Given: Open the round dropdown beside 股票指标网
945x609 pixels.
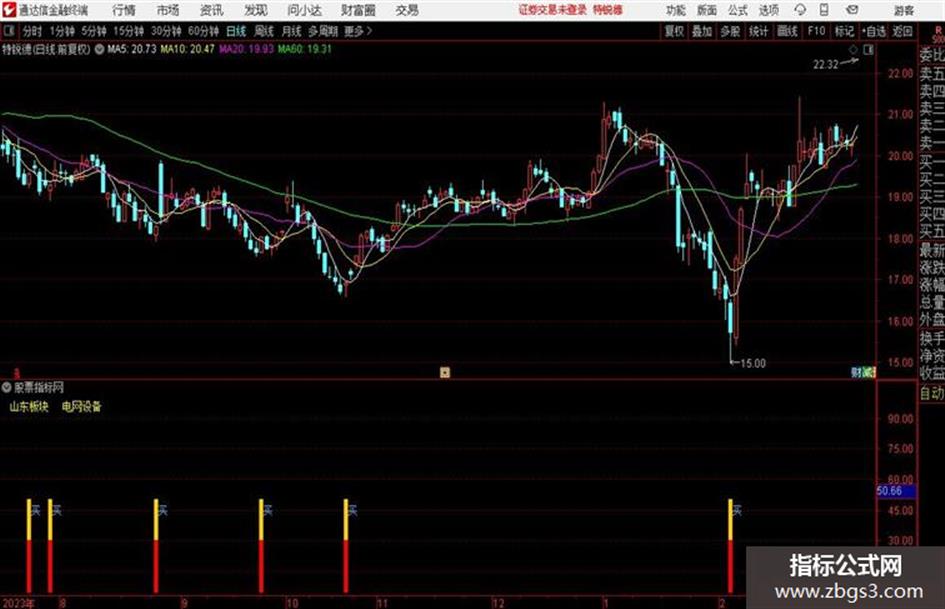Looking at the screenshot, I should pyautogui.click(x=7, y=387).
